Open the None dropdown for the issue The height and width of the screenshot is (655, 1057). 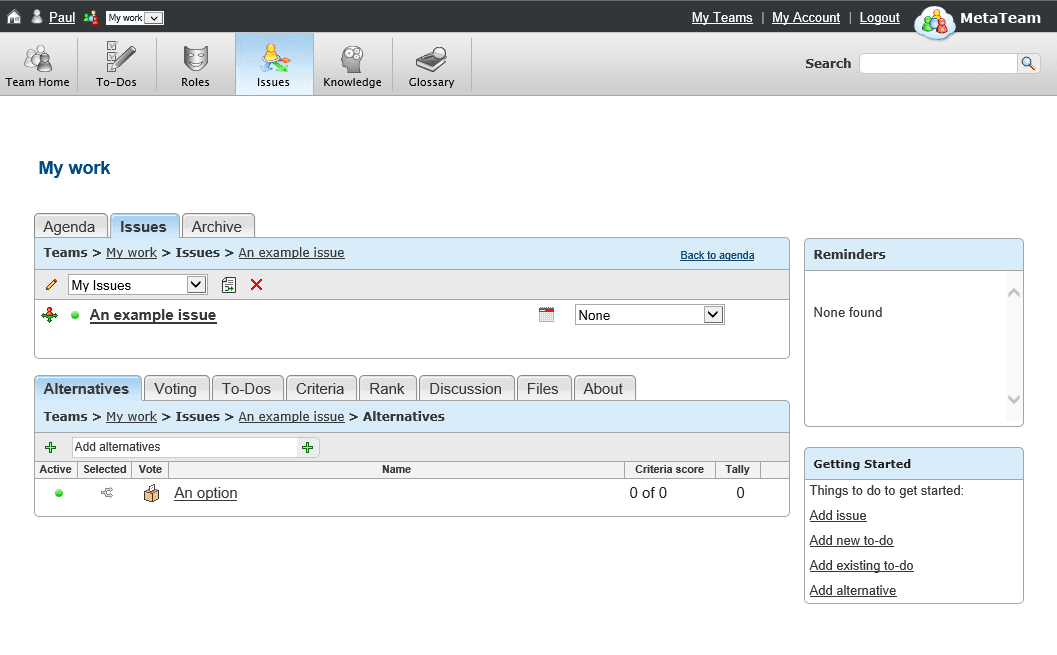[649, 315]
